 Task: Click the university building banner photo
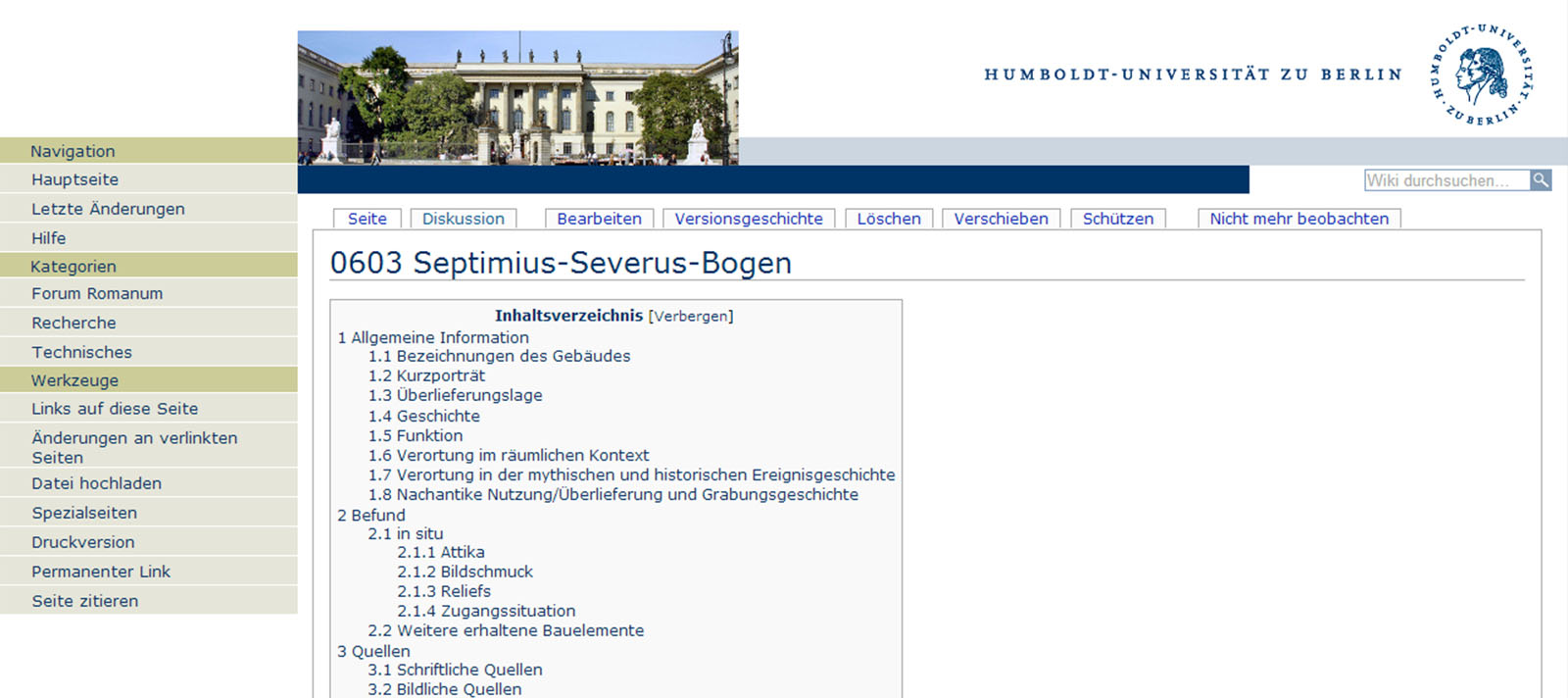[518, 97]
